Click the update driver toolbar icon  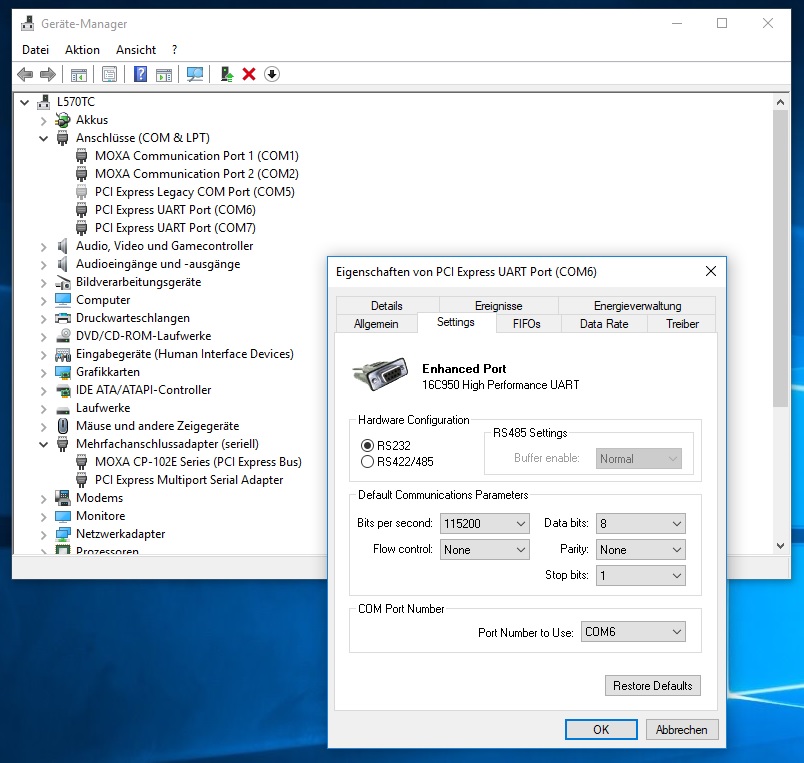pyautogui.click(x=227, y=74)
